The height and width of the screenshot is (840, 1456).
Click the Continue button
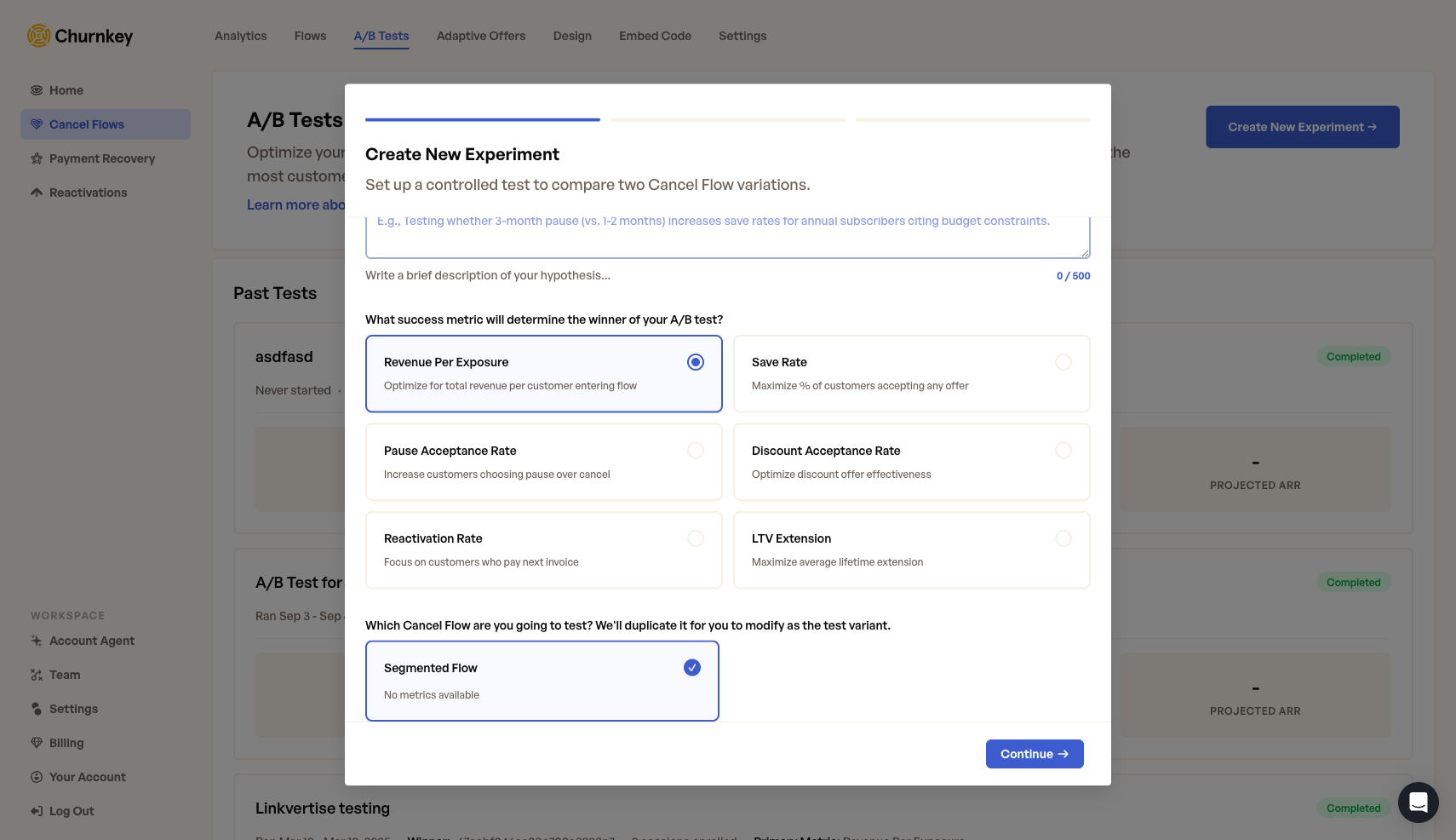pyautogui.click(x=1034, y=754)
